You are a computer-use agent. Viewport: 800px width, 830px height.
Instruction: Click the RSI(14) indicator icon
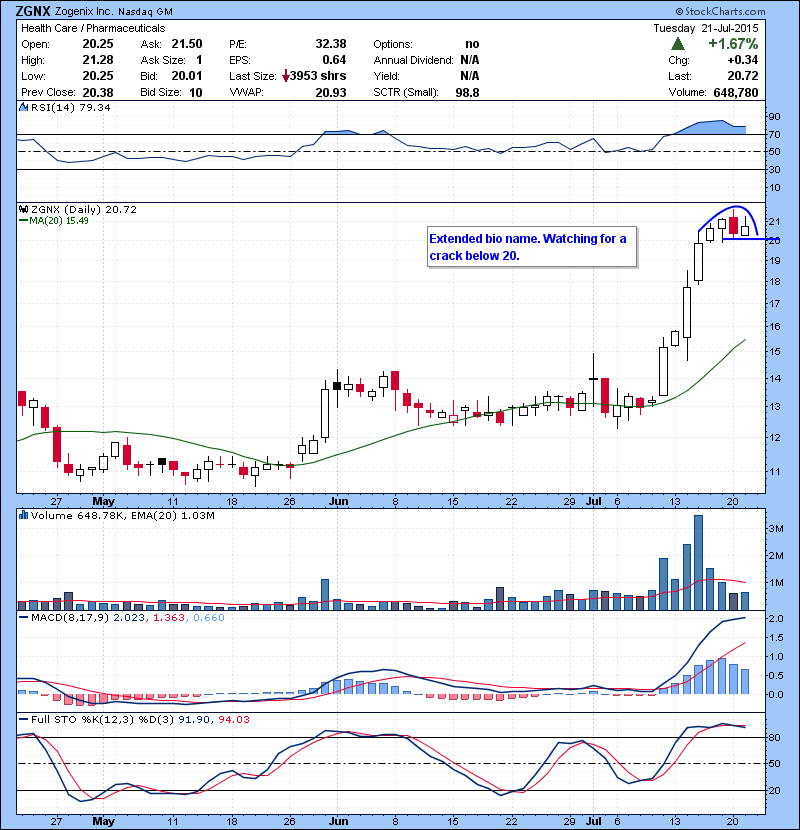pos(24,107)
